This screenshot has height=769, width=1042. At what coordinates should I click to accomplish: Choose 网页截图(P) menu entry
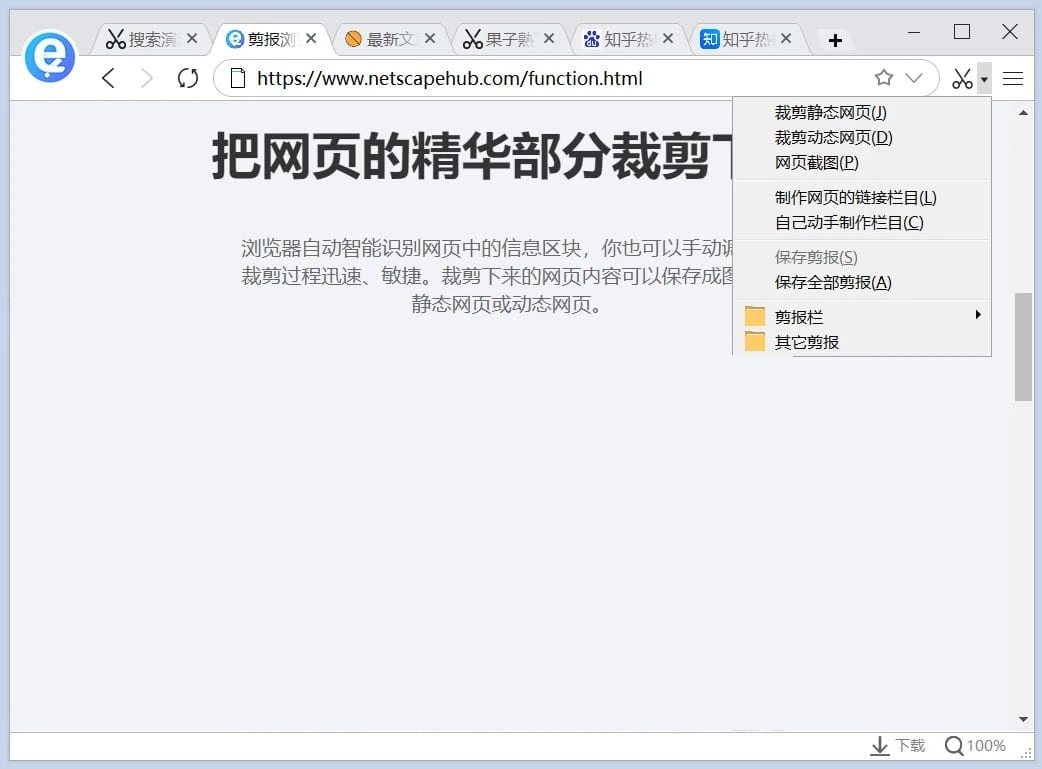[816, 163]
